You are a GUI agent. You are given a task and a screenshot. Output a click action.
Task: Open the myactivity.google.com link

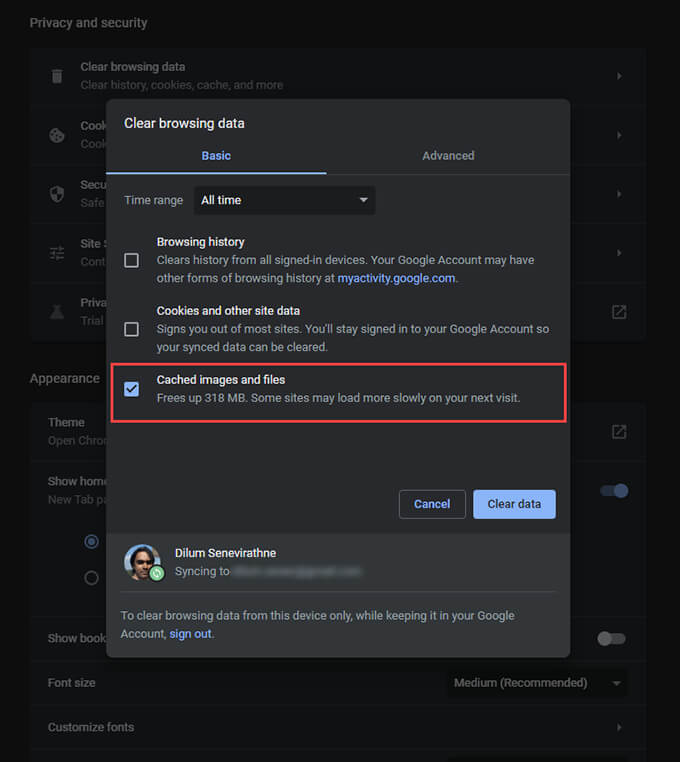tap(396, 278)
